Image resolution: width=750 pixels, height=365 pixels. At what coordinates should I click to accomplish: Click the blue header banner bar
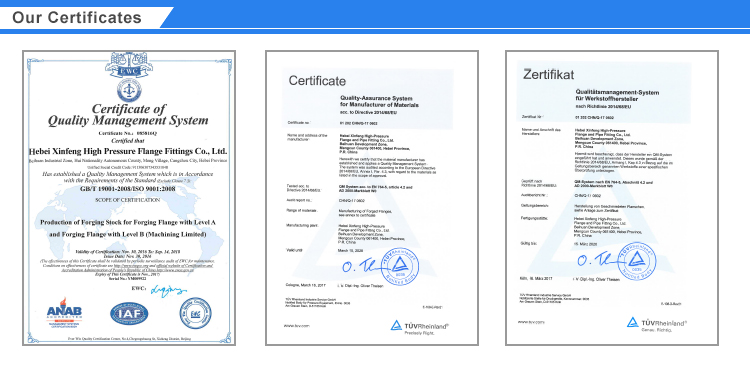[x=375, y=17]
